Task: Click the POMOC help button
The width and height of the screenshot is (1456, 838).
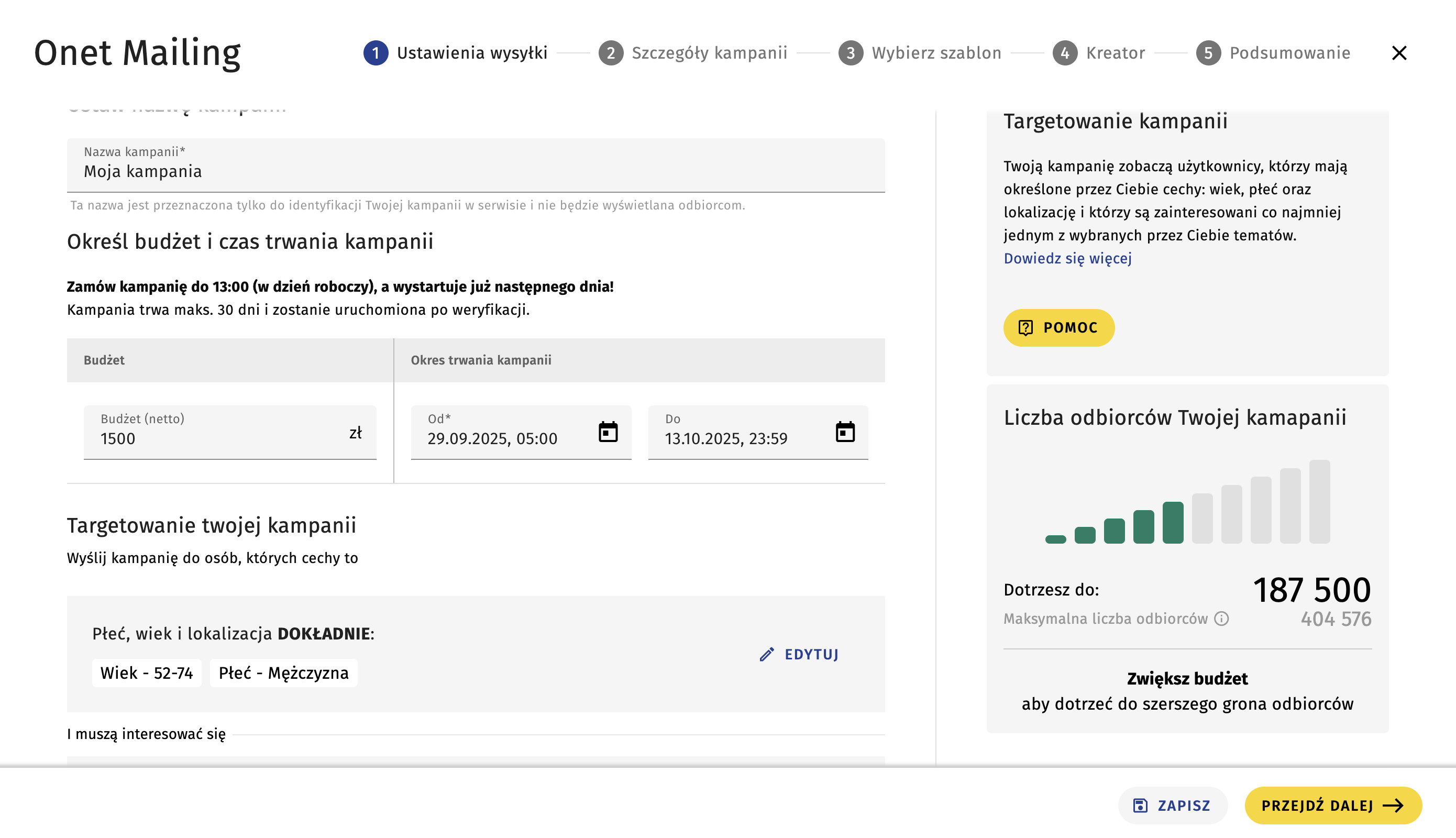Action: pos(1059,327)
